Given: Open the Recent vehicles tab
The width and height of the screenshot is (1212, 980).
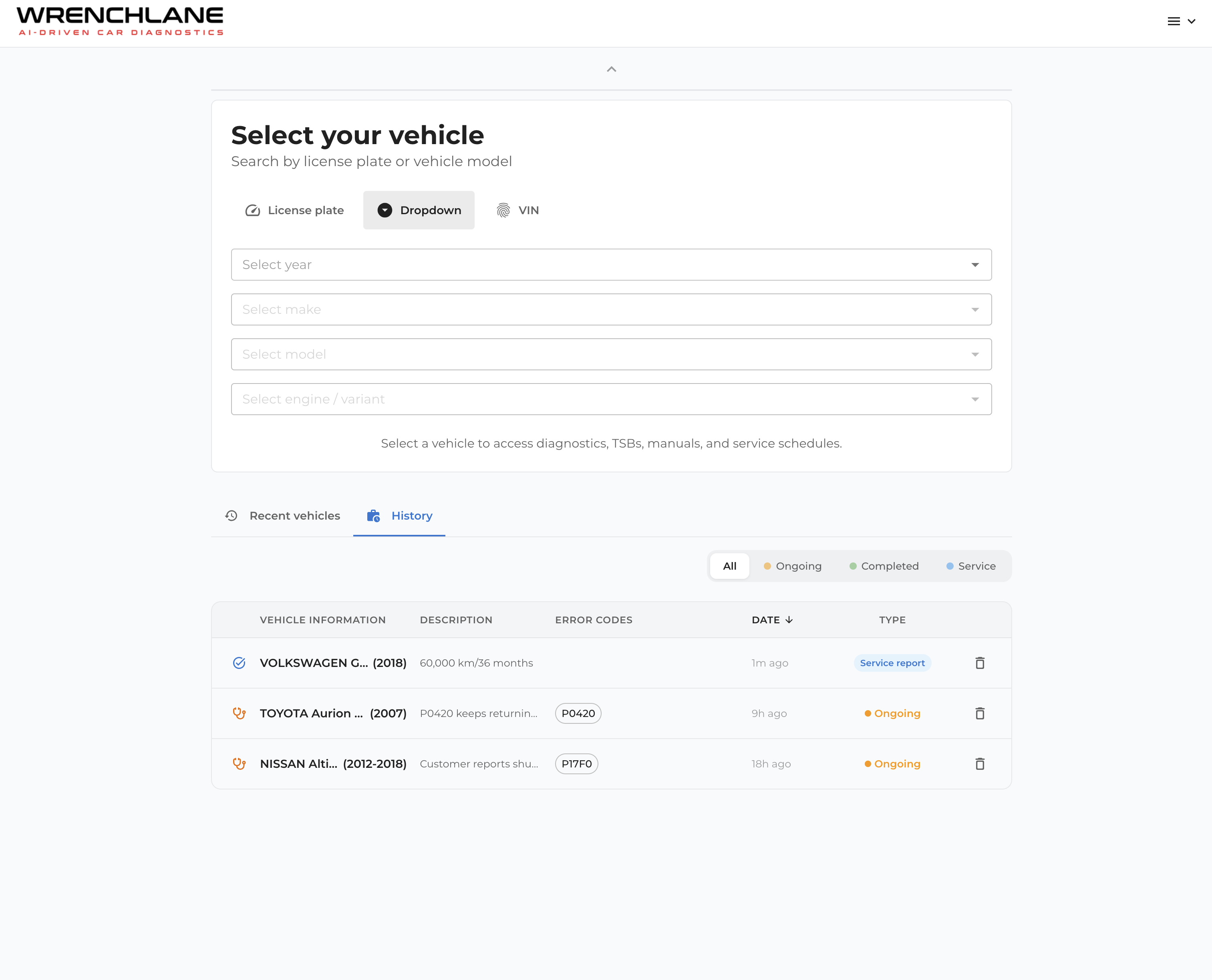Looking at the screenshot, I should pos(282,516).
